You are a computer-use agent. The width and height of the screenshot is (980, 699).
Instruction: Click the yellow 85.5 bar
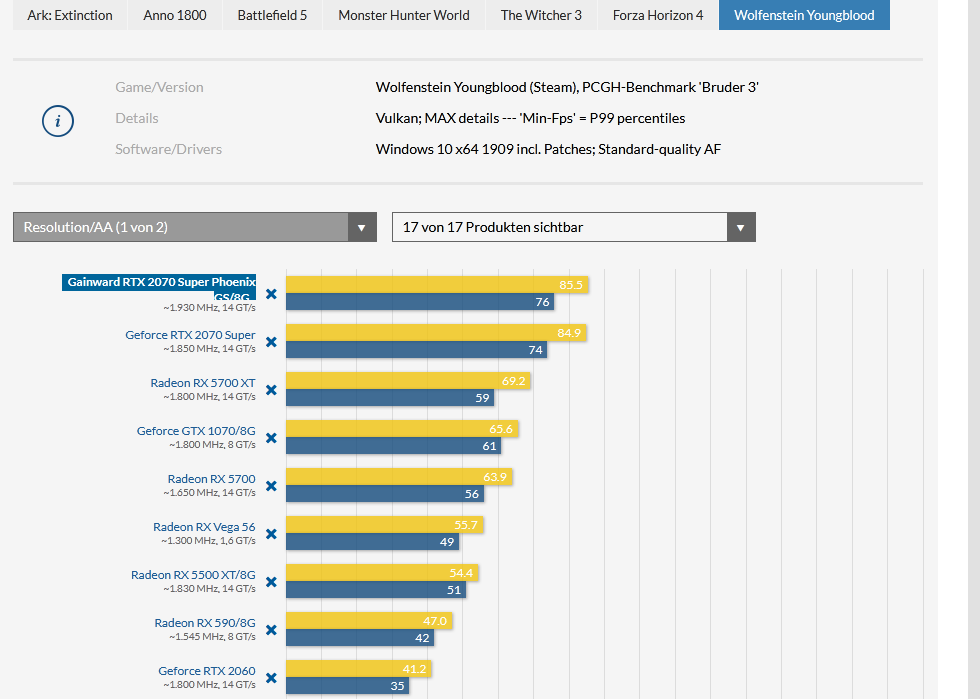click(438, 284)
